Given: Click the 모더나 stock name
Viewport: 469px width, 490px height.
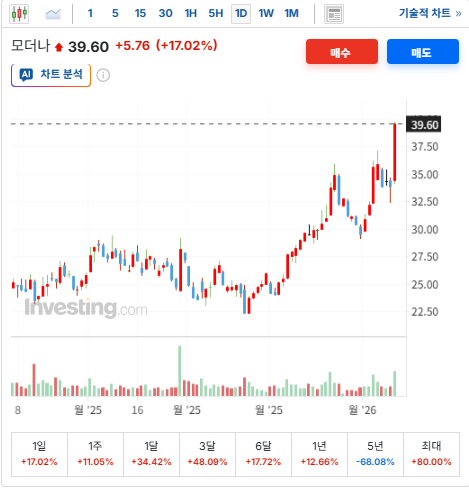Looking at the screenshot, I should coord(30,46).
